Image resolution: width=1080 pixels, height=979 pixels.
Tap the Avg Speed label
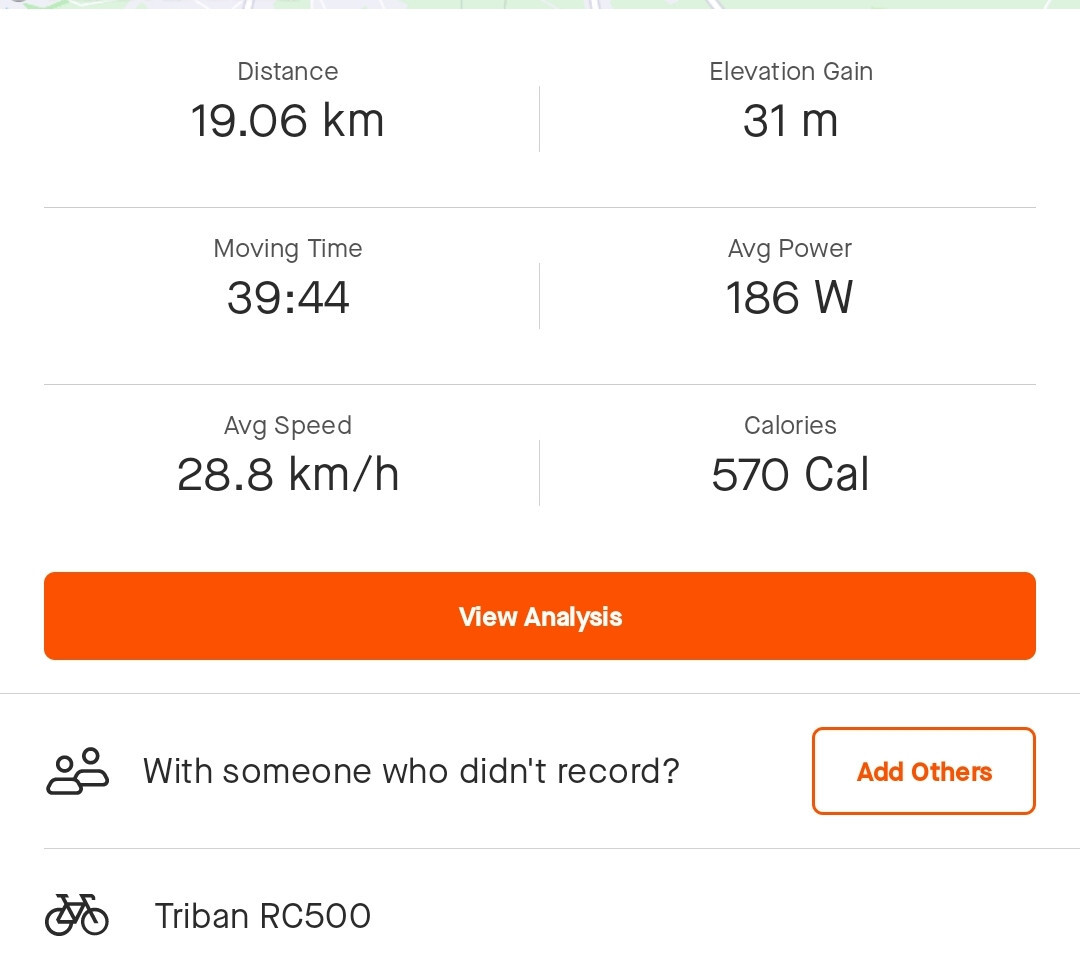[x=288, y=426]
